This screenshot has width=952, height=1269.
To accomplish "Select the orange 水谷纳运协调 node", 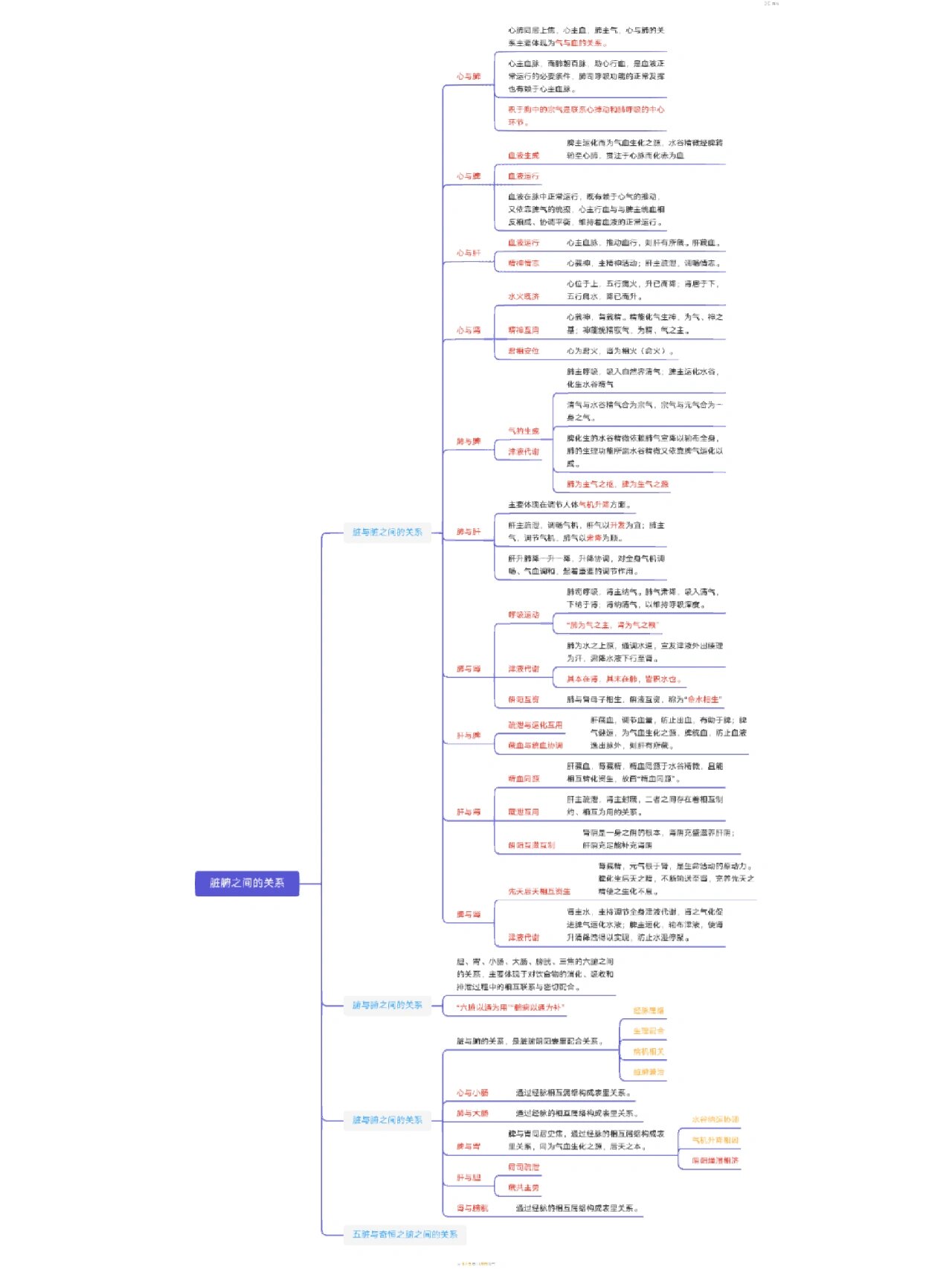I will 715,1119.
